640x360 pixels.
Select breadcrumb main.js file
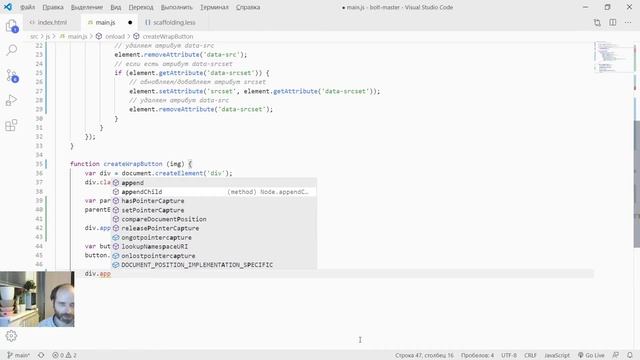[73, 36]
